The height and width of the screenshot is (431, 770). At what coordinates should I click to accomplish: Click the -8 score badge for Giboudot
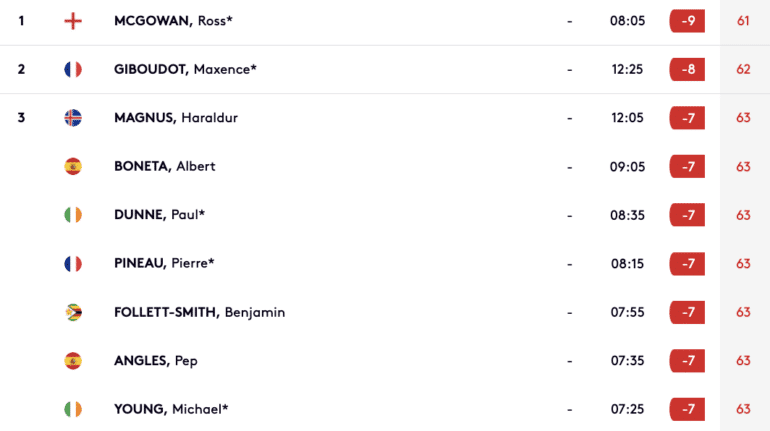tap(687, 69)
